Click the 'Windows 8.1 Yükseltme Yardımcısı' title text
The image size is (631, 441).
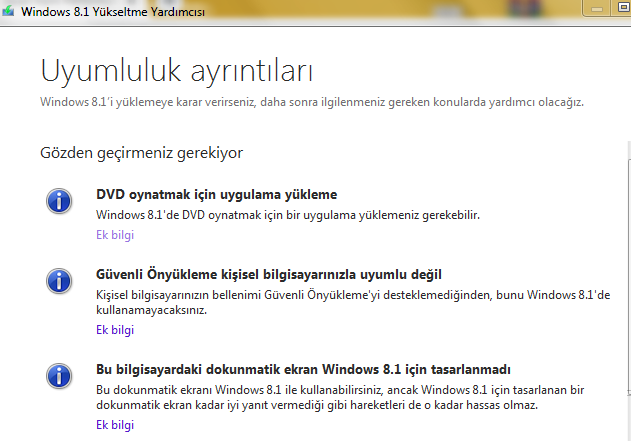(113, 12)
